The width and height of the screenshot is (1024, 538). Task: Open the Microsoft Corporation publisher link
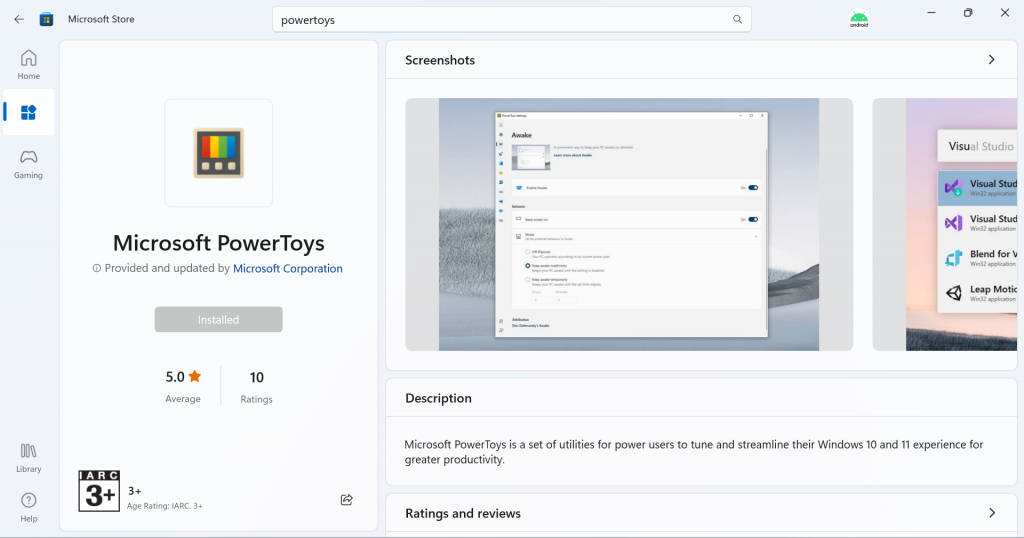click(x=287, y=268)
